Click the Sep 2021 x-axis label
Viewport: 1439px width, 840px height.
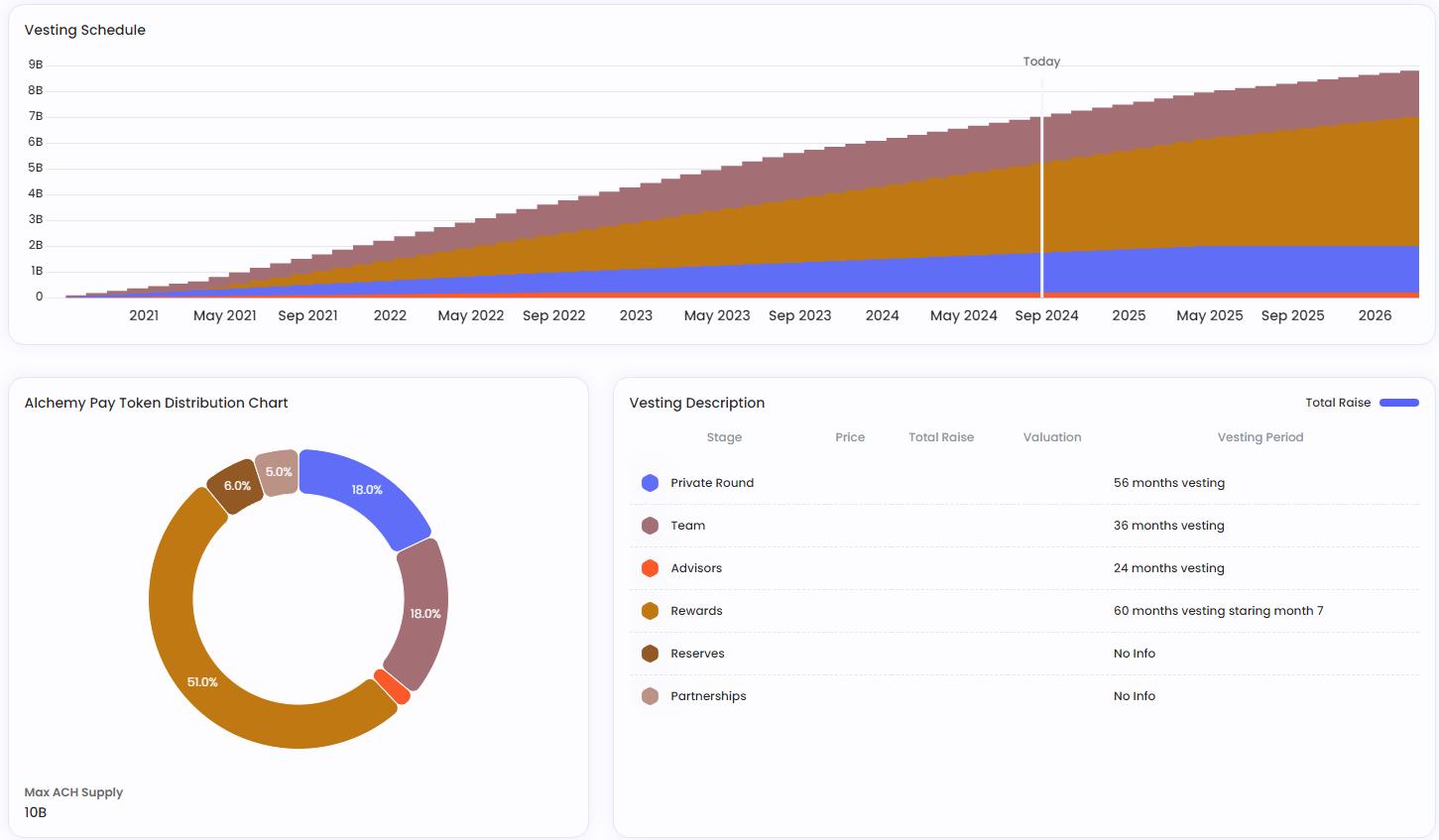pos(307,315)
